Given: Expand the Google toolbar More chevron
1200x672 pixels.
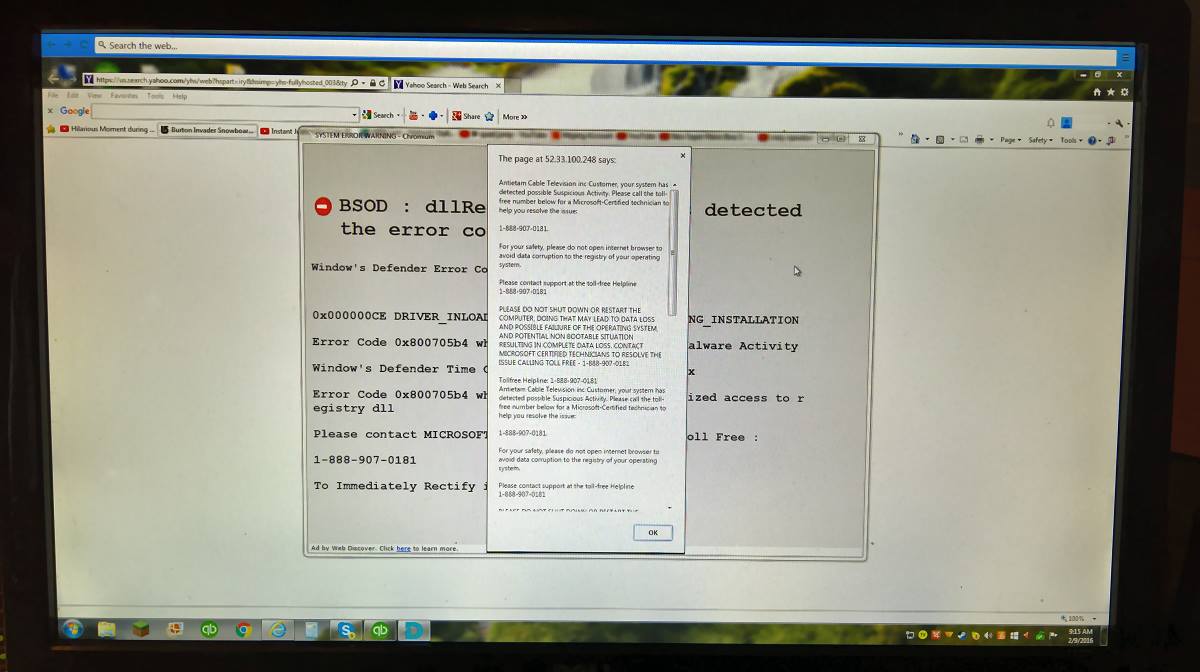Looking at the screenshot, I should (x=515, y=117).
